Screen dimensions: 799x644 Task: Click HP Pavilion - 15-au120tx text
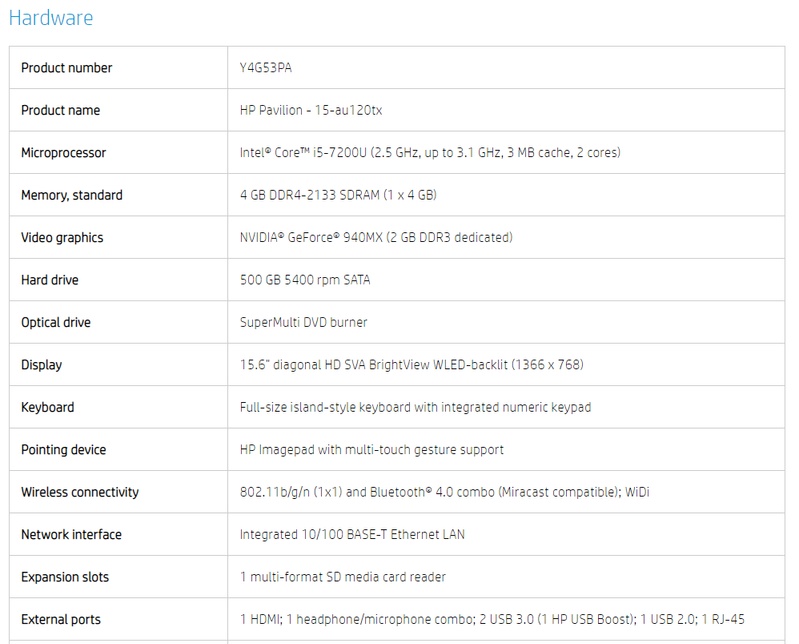311,110
